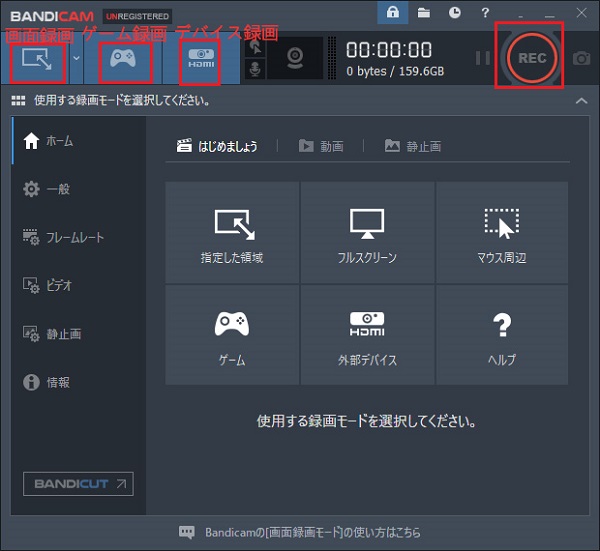This screenshot has height=551, width=600.
Task: Switch to game recording mode icon
Action: tap(125, 61)
